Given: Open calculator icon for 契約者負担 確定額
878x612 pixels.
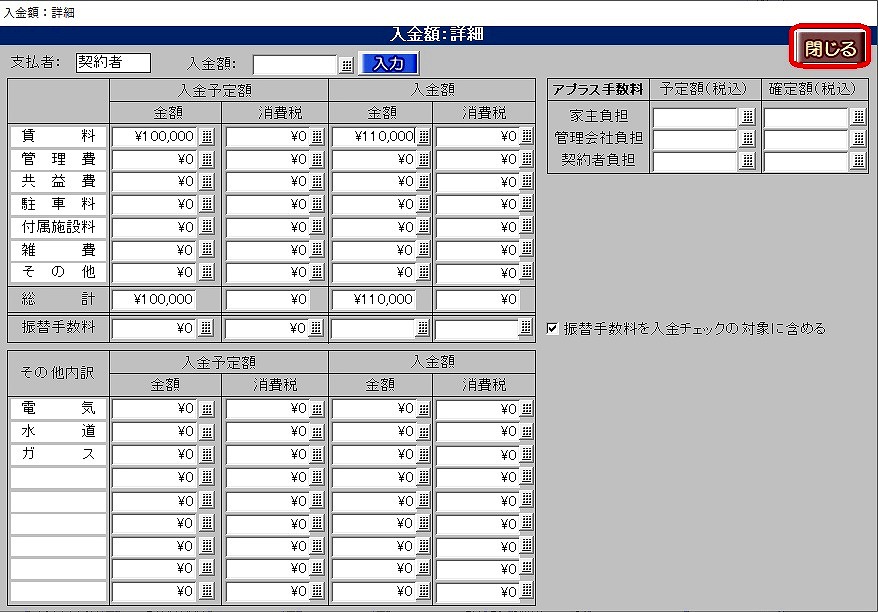Looking at the screenshot, I should (x=858, y=161).
